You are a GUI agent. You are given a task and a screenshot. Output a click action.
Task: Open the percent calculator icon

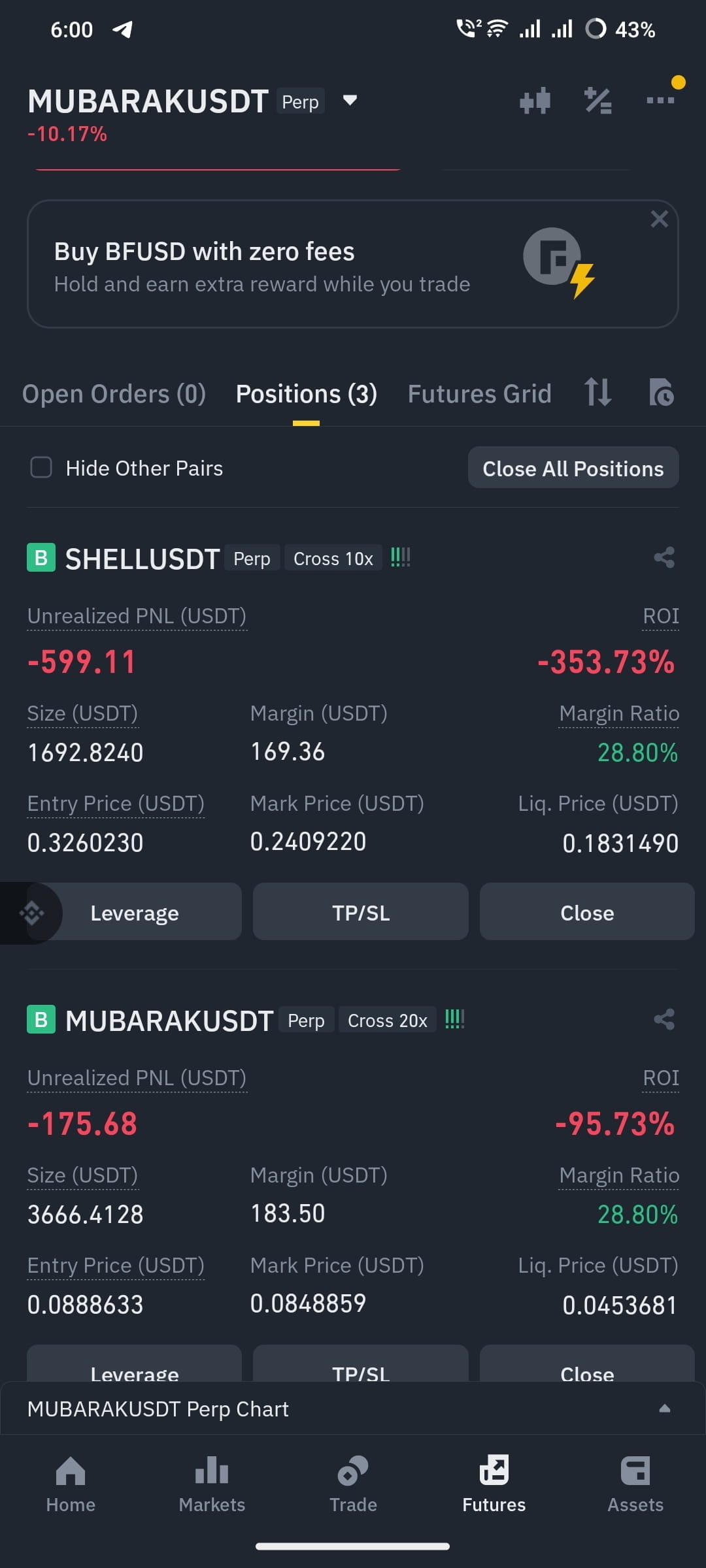click(x=597, y=101)
